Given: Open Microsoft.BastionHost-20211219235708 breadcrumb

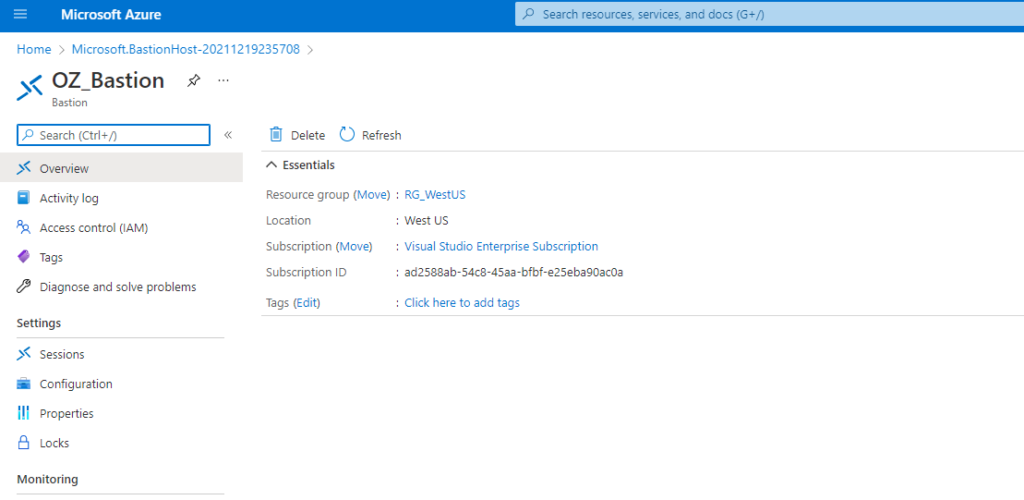Looking at the screenshot, I should pyautogui.click(x=185, y=49).
